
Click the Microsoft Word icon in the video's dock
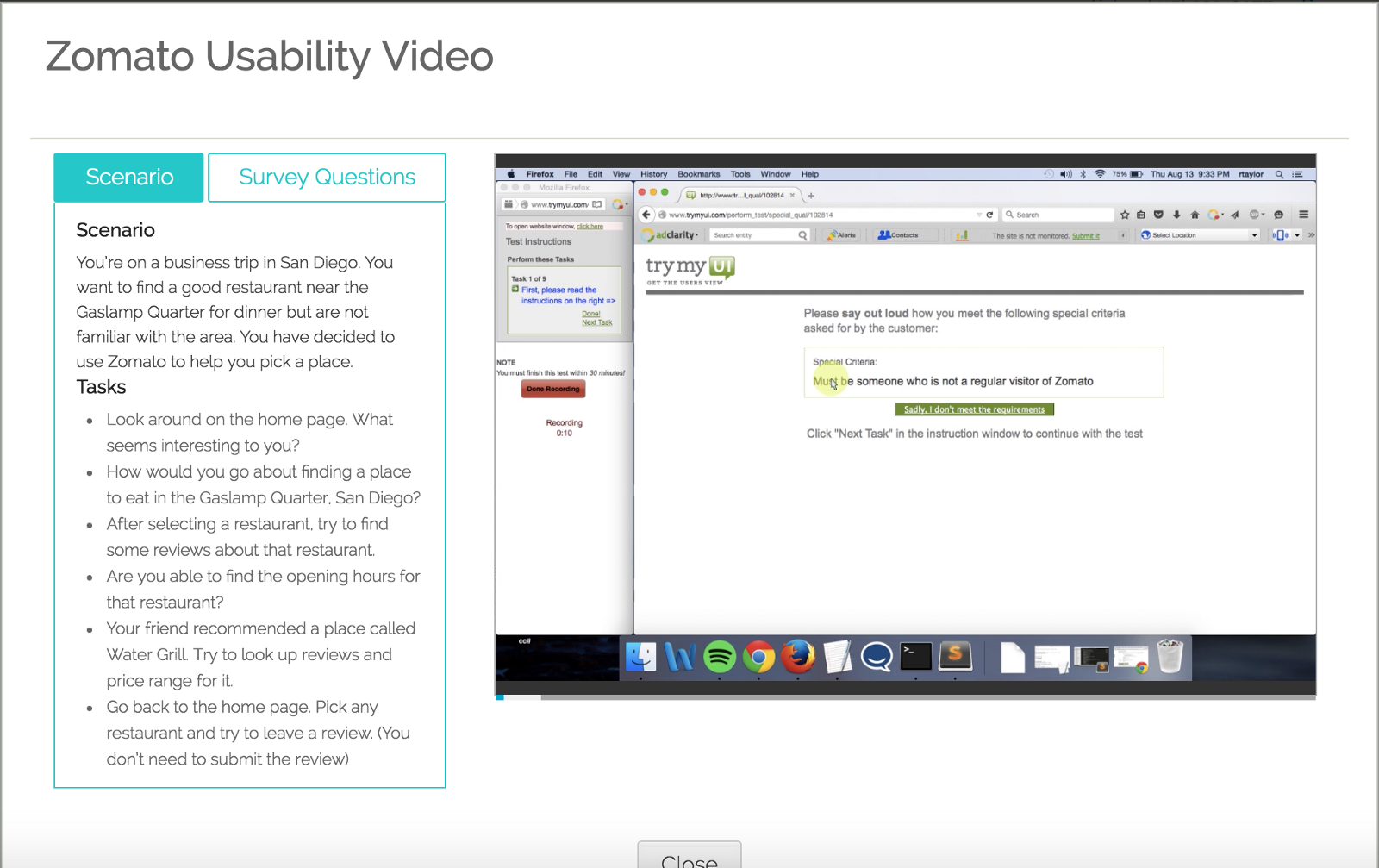(x=680, y=658)
